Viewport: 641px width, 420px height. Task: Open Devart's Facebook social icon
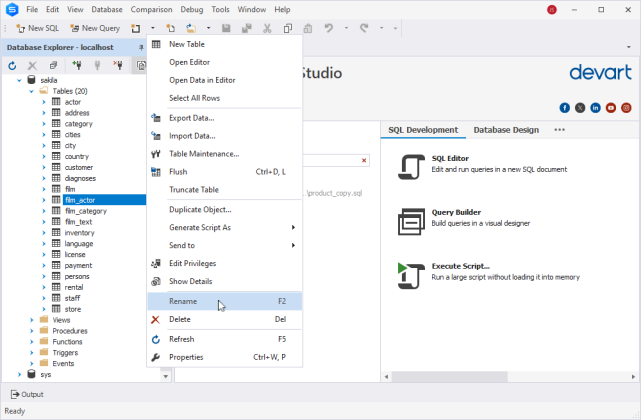point(565,107)
